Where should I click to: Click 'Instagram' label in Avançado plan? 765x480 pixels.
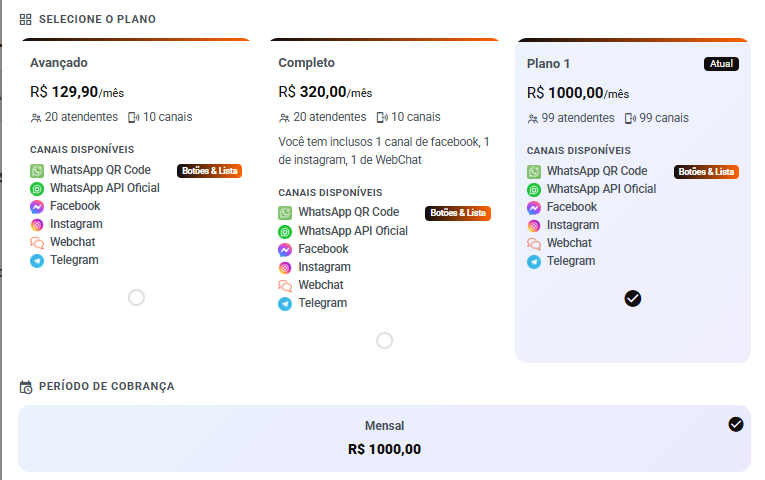[x=76, y=224]
